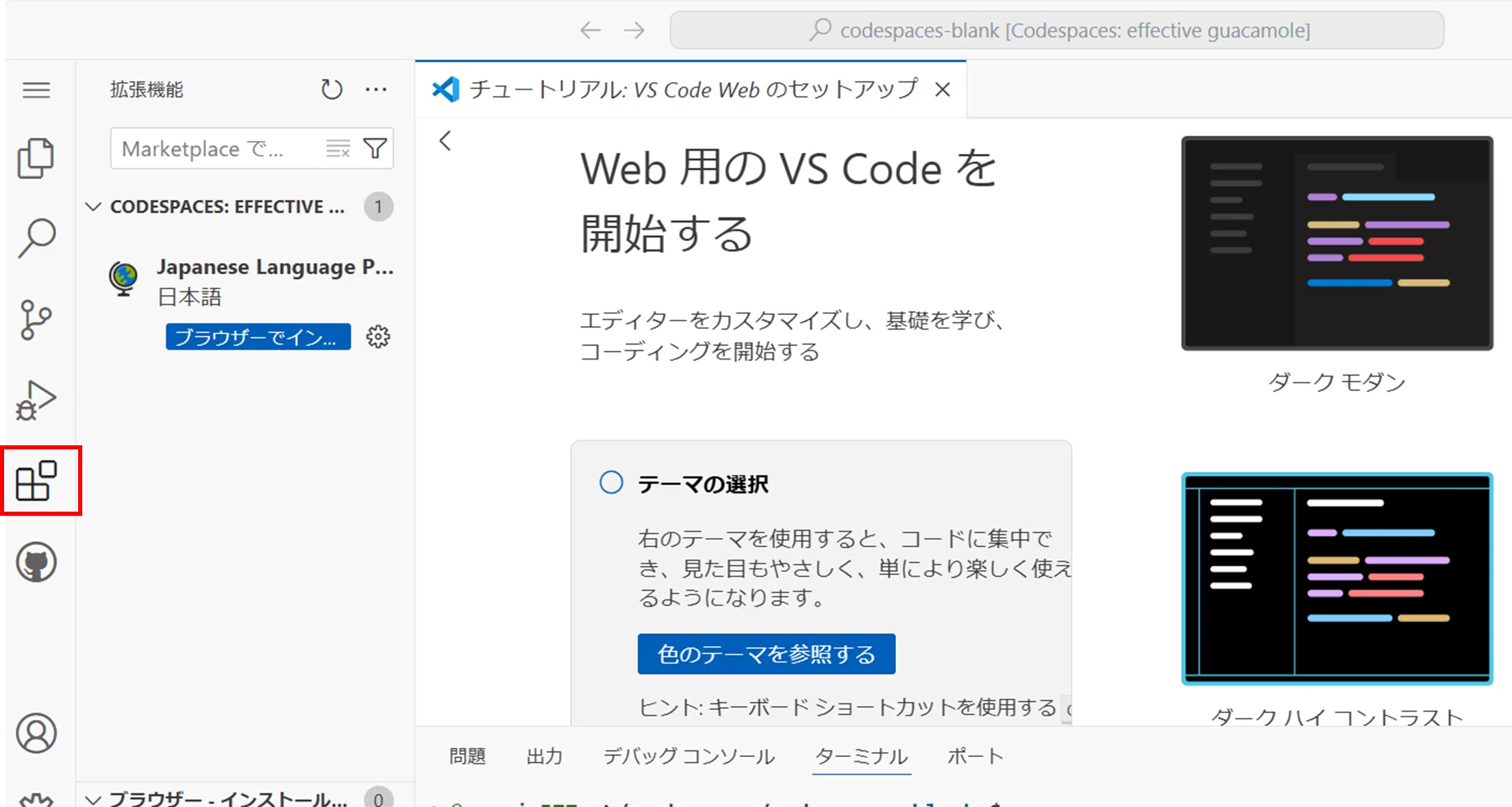Viewport: 1512px width, 807px height.
Task: Switch to the ターミナル panel tab
Action: pos(862,756)
